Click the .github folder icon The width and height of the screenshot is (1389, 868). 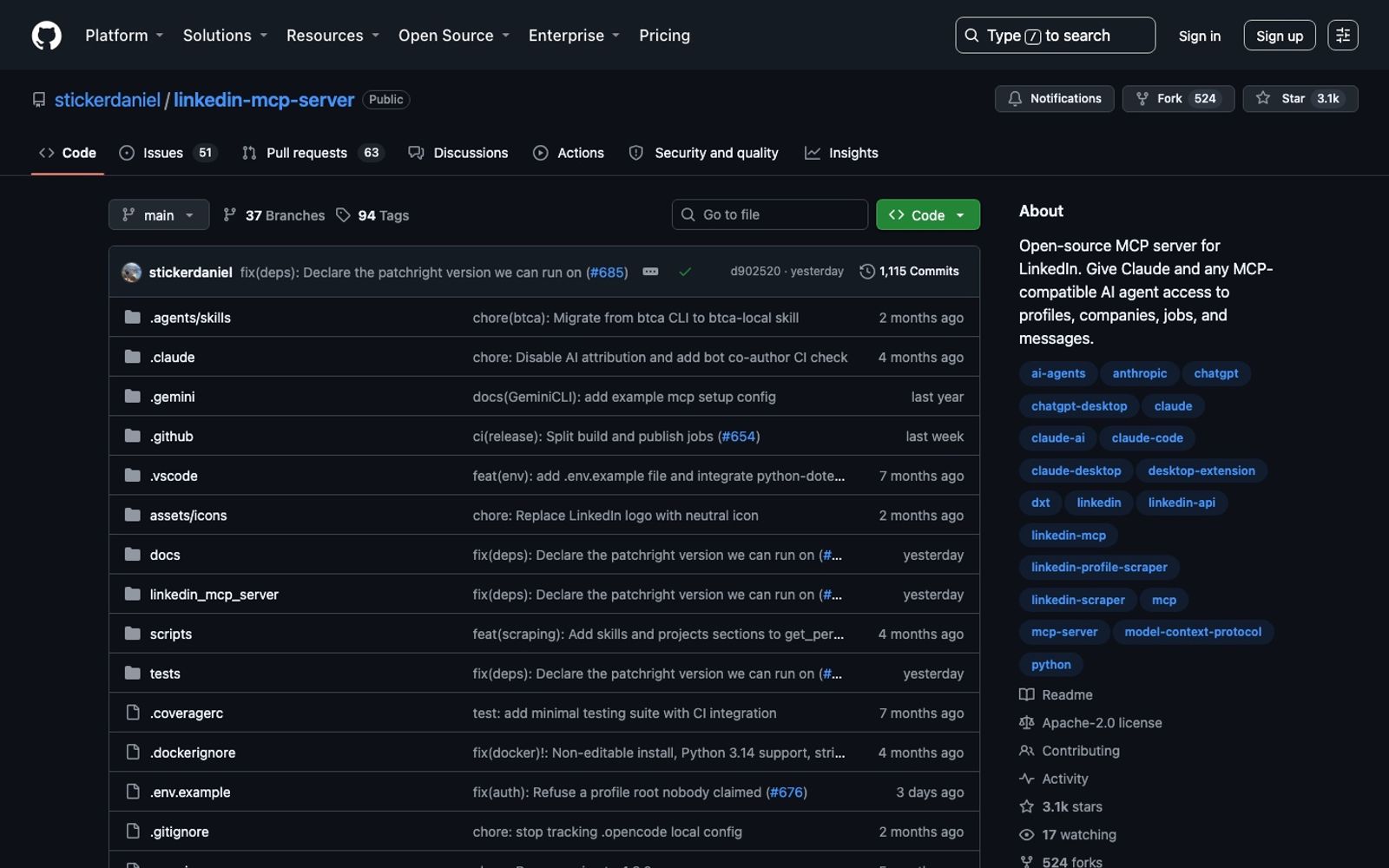(132, 436)
